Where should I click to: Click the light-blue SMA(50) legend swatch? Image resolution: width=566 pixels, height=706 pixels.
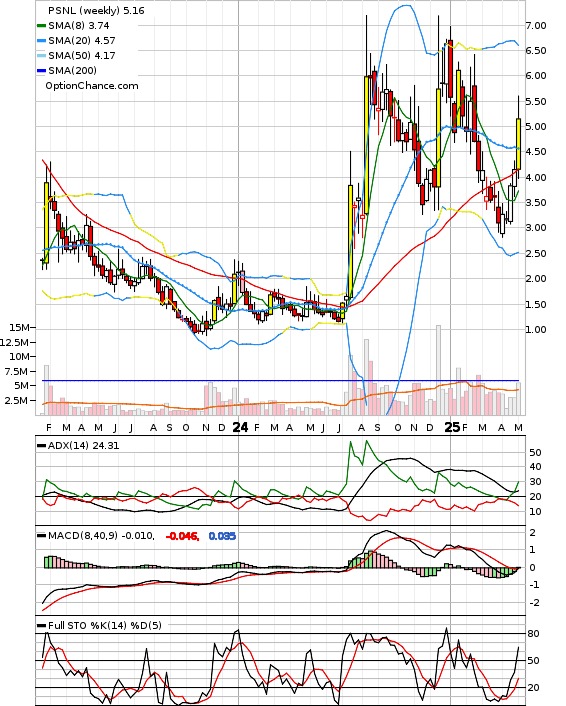pos(41,56)
